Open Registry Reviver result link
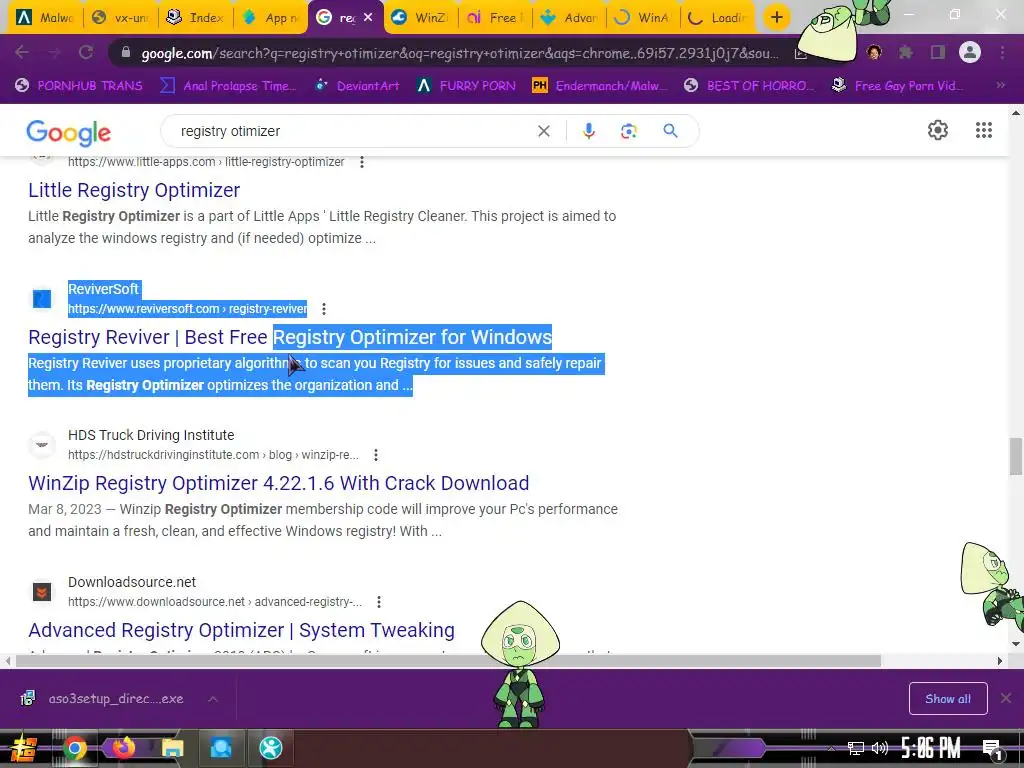 pos(290,337)
